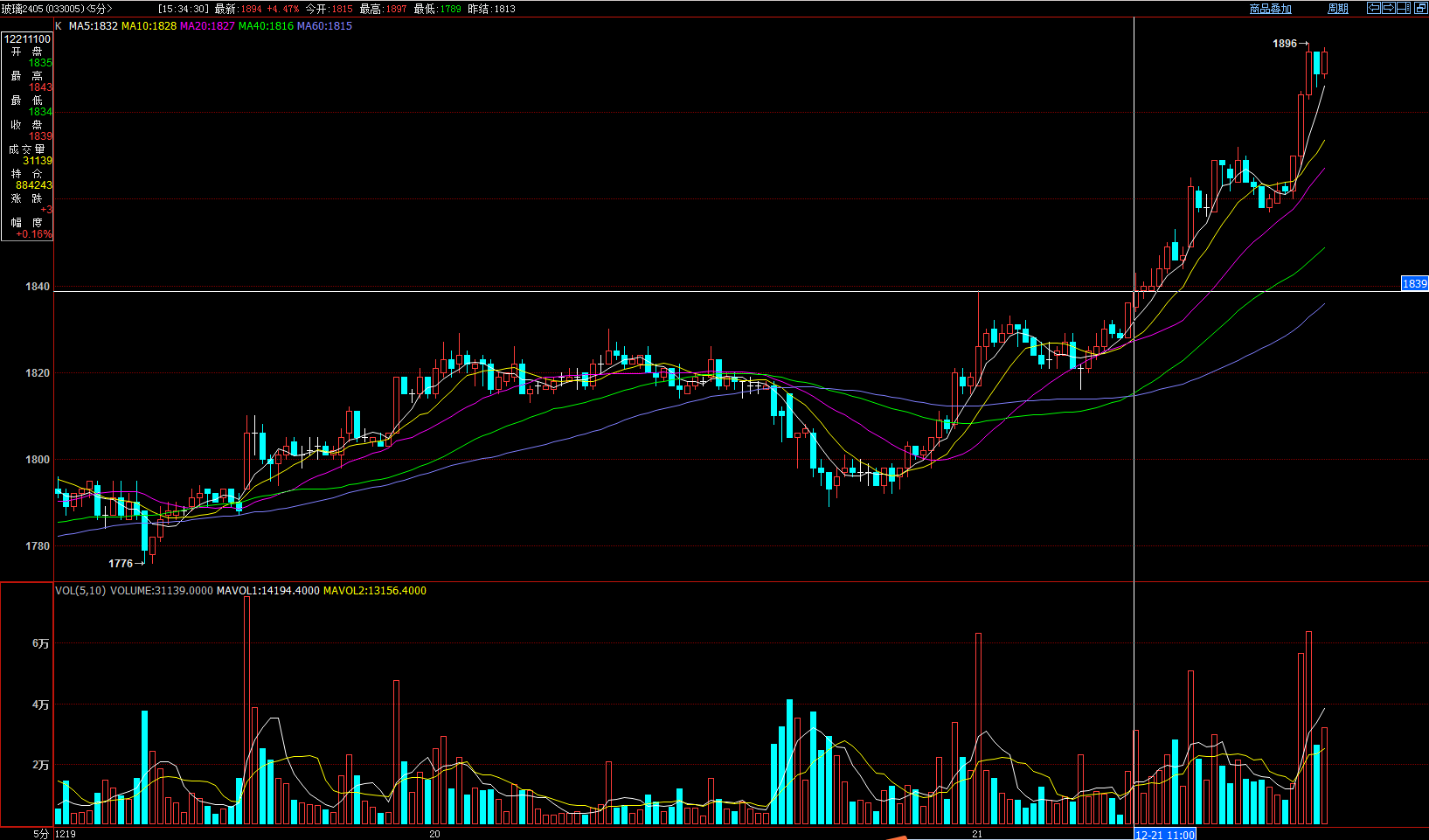This screenshot has height=840, width=1429.
Task: Click the 商品叠加 overlay link
Action: pos(1270,9)
